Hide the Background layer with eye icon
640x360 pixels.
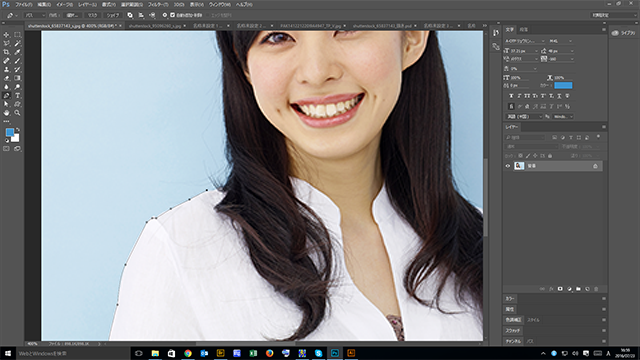pyautogui.click(x=508, y=166)
